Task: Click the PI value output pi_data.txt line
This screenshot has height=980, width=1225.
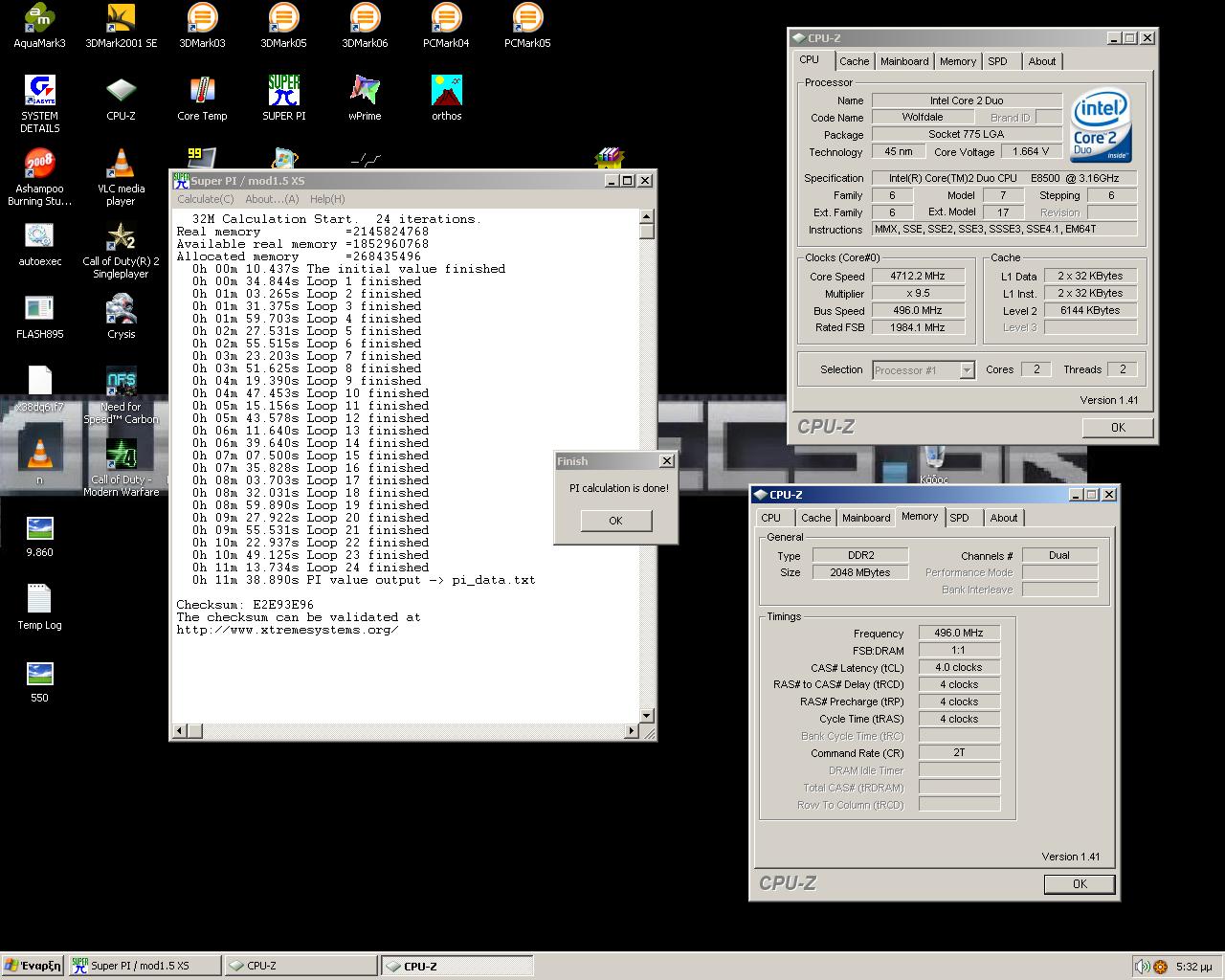Action: [364, 580]
